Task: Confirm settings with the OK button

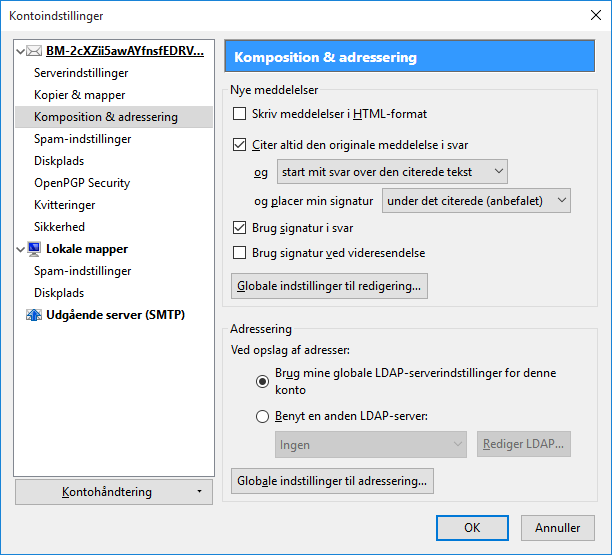Action: coord(472,528)
